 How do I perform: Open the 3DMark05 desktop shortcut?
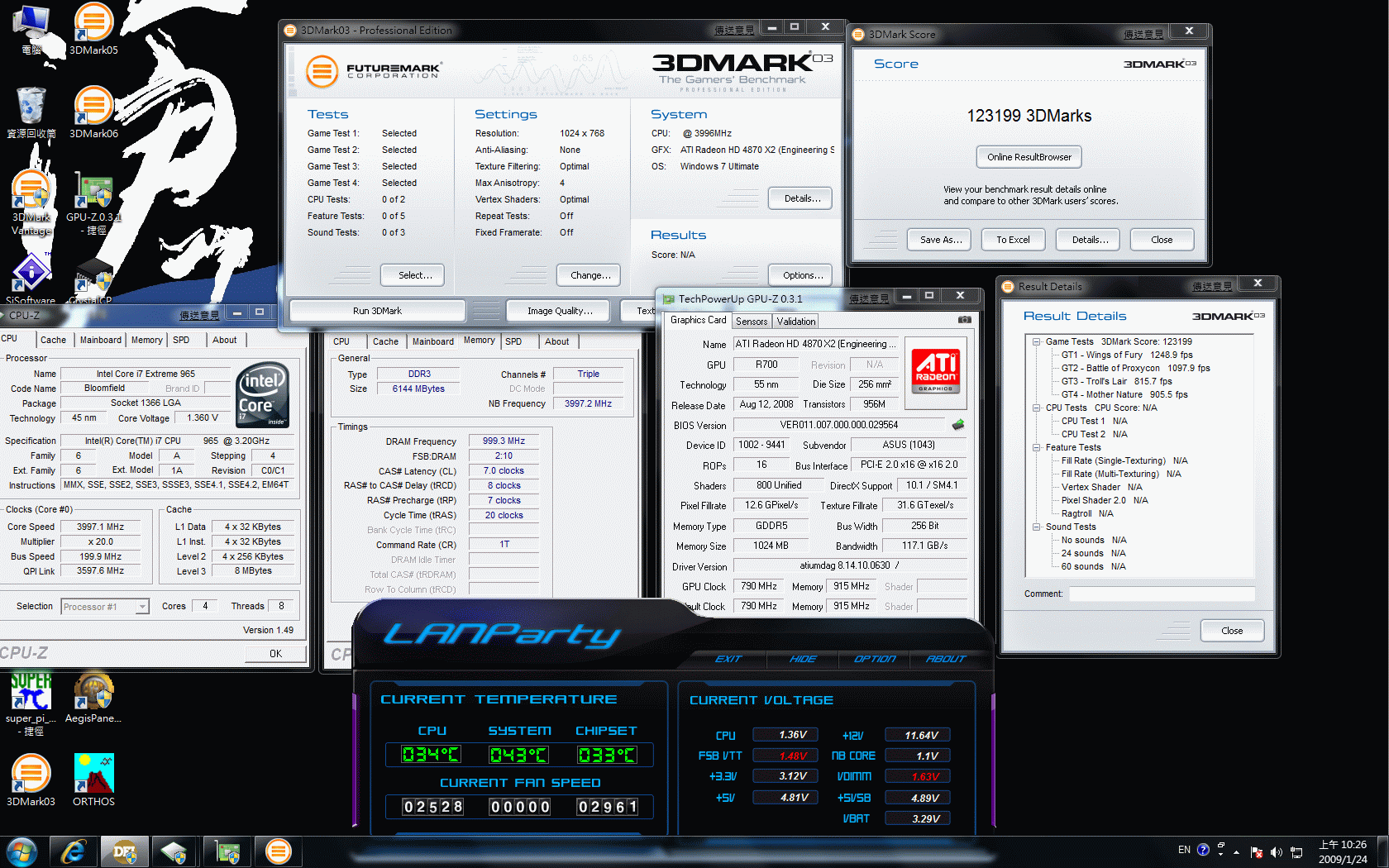(93, 30)
